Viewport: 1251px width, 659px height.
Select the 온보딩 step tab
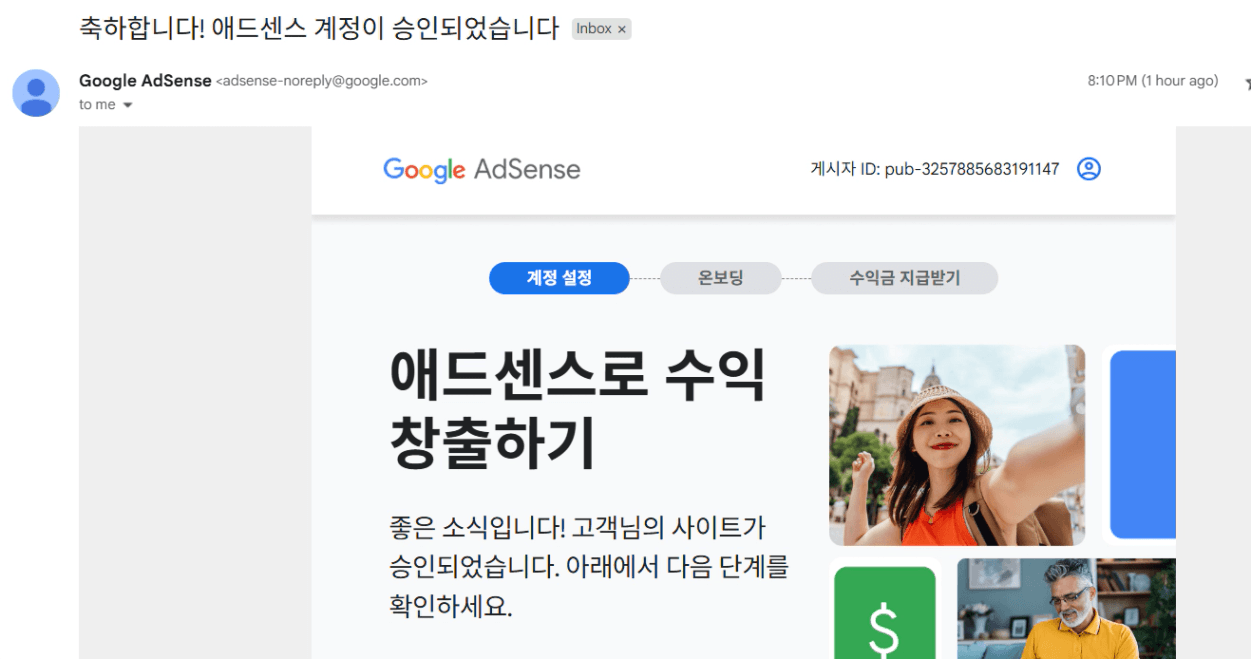[720, 278]
